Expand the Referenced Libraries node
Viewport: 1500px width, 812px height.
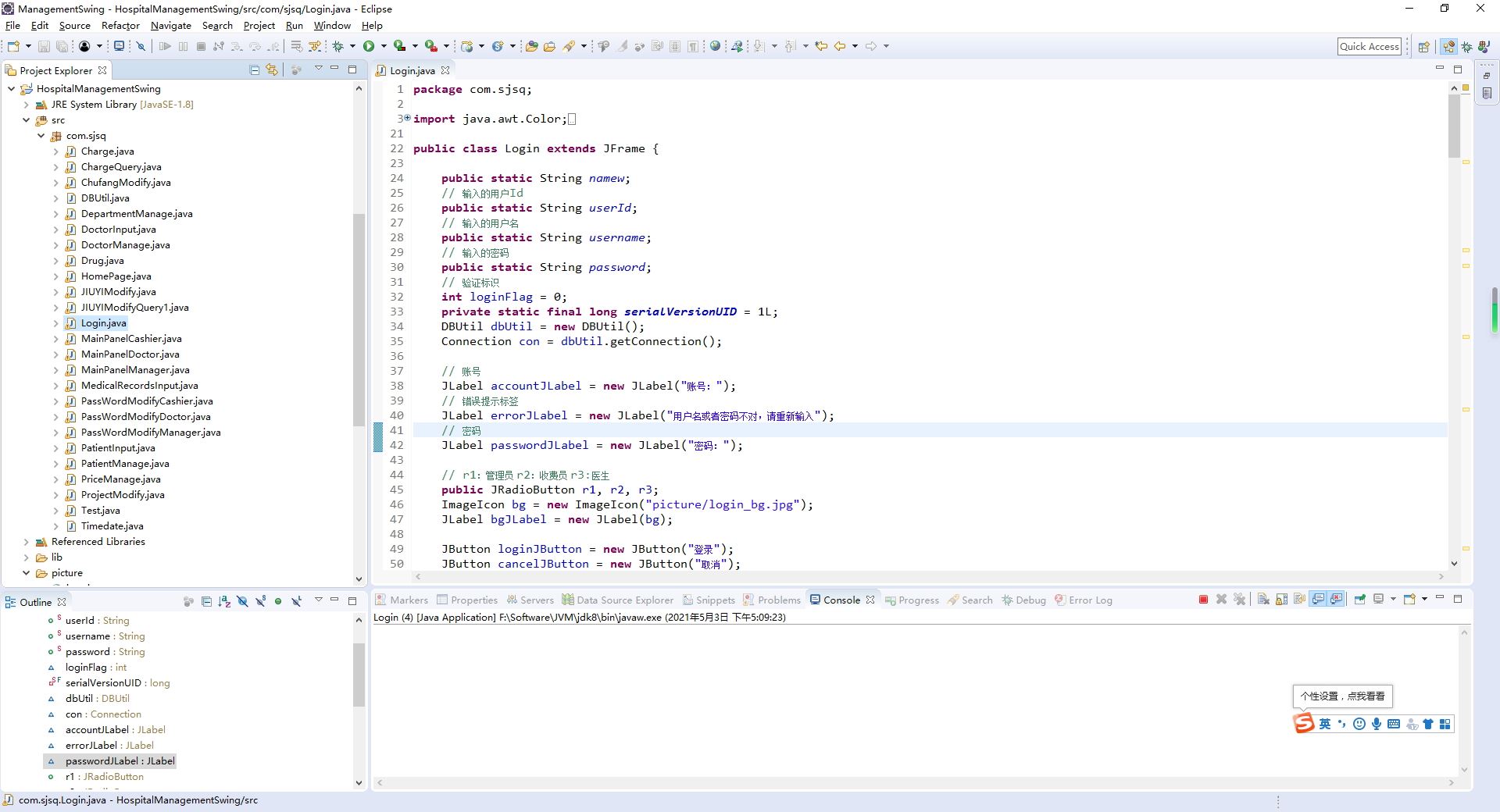(27, 541)
